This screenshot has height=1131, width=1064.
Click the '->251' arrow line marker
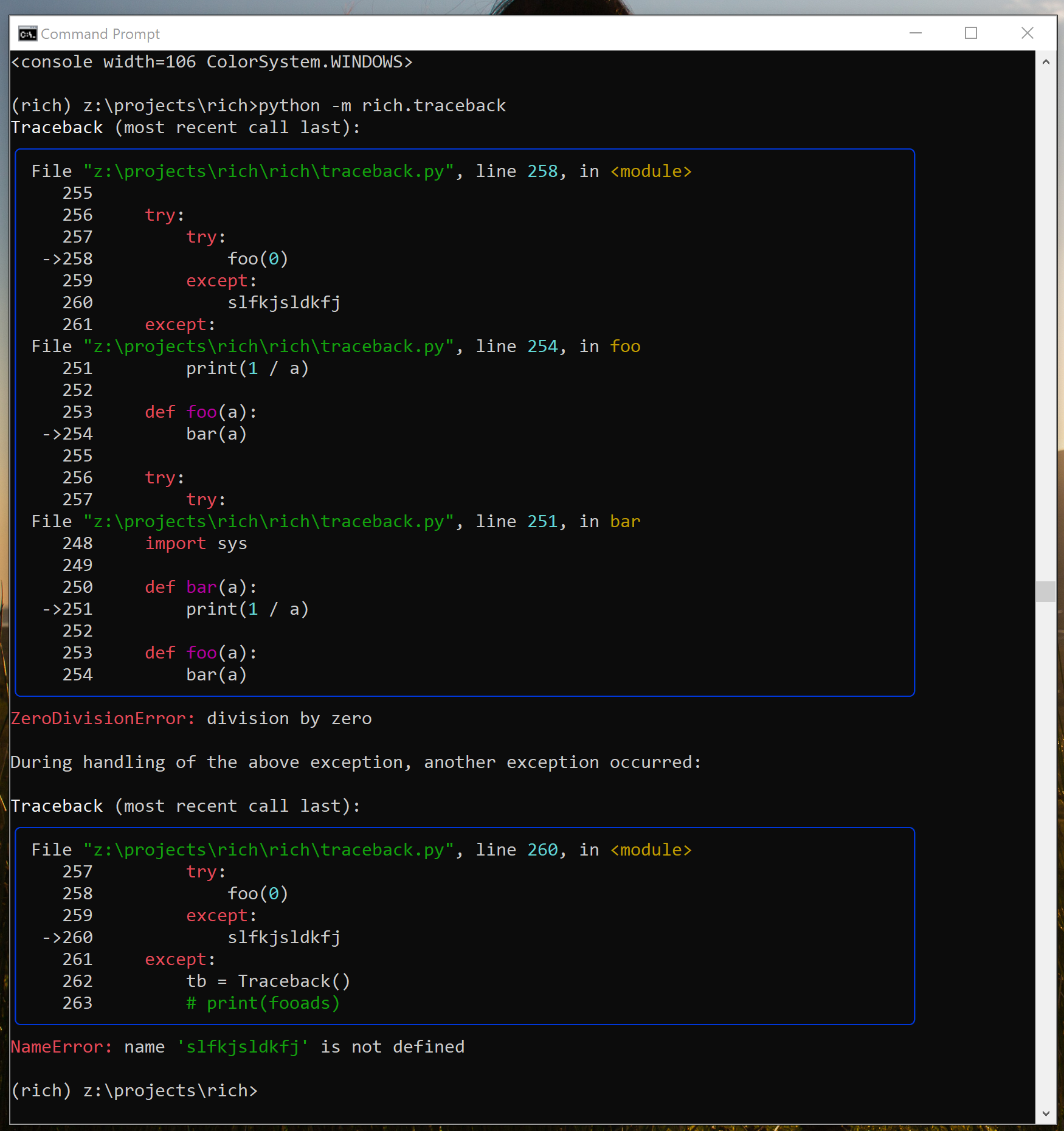[x=67, y=609]
